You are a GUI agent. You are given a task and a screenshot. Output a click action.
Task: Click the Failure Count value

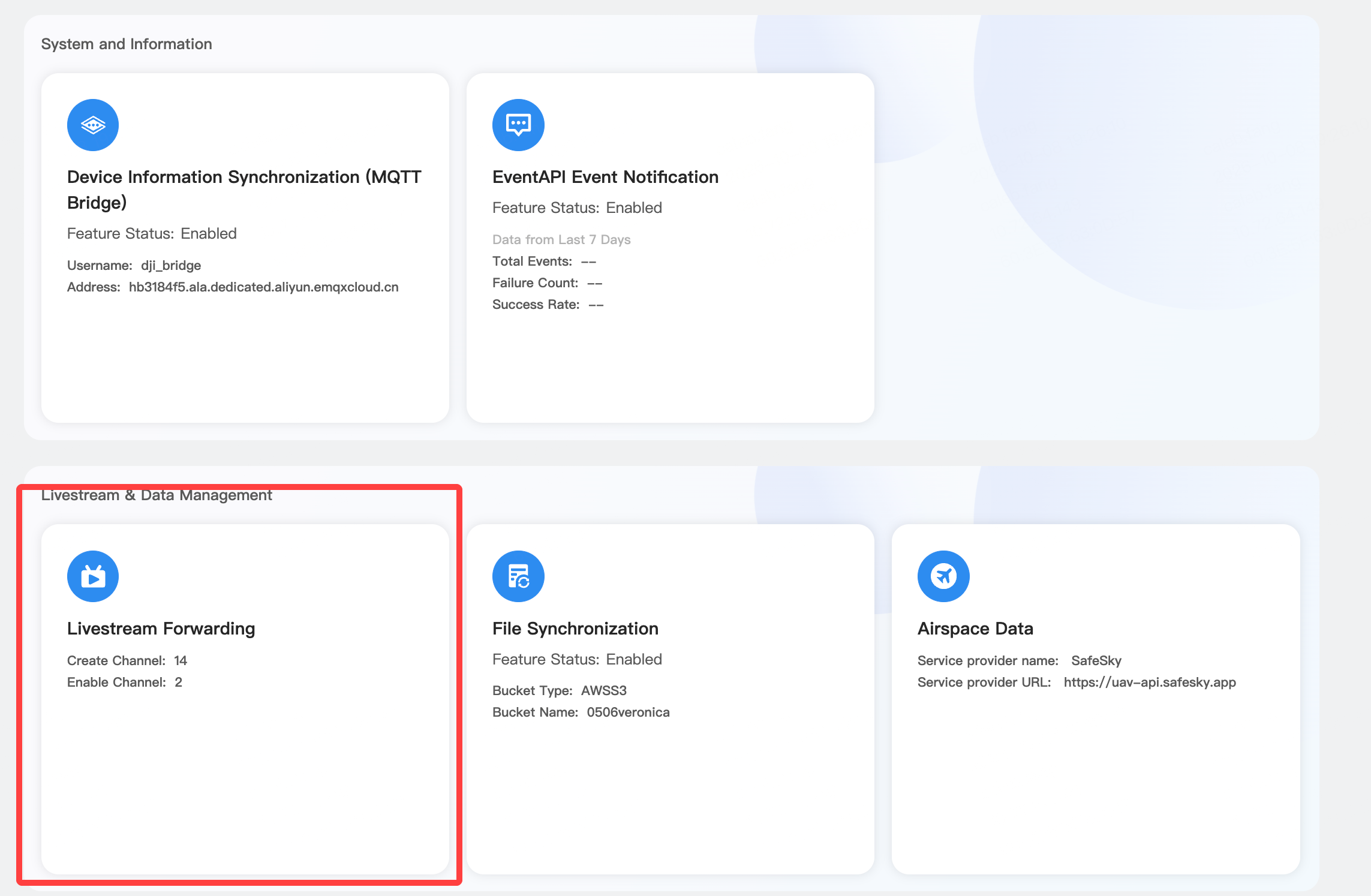tap(594, 283)
